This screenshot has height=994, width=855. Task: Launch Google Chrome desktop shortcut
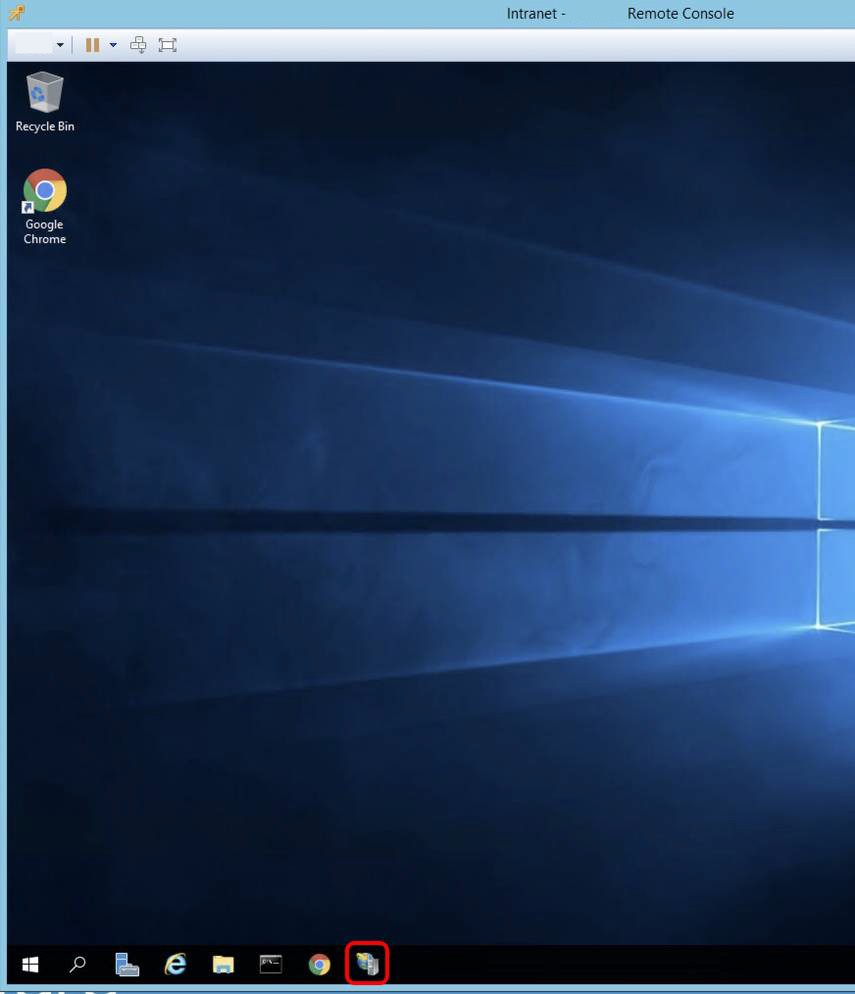point(44,190)
